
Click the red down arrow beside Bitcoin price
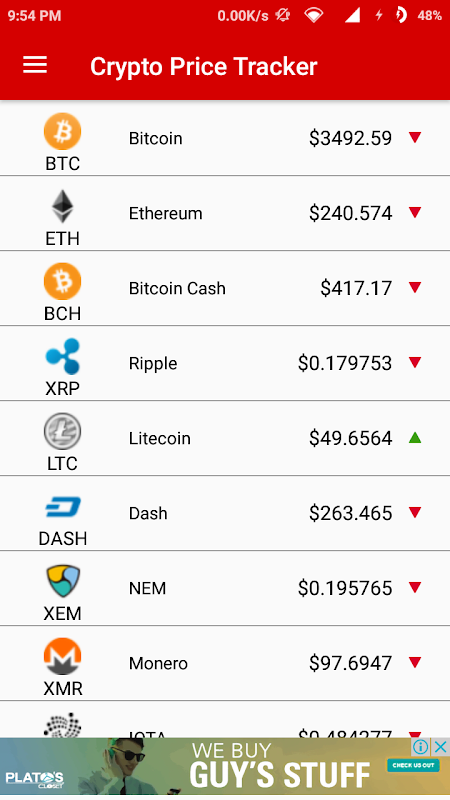tap(415, 137)
